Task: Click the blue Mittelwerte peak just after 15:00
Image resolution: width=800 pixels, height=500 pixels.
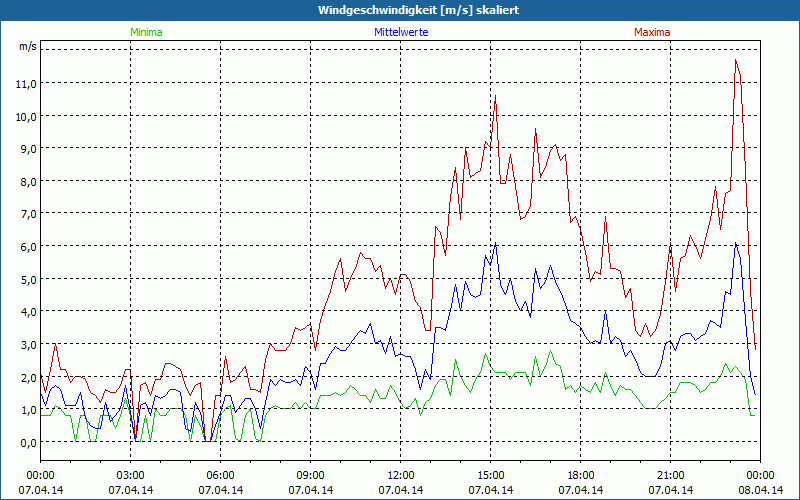Action: pyautogui.click(x=495, y=243)
